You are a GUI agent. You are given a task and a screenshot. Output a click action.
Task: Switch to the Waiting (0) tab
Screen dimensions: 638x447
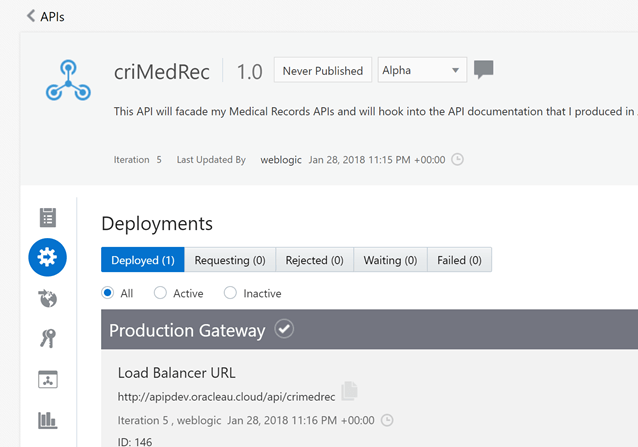click(390, 260)
